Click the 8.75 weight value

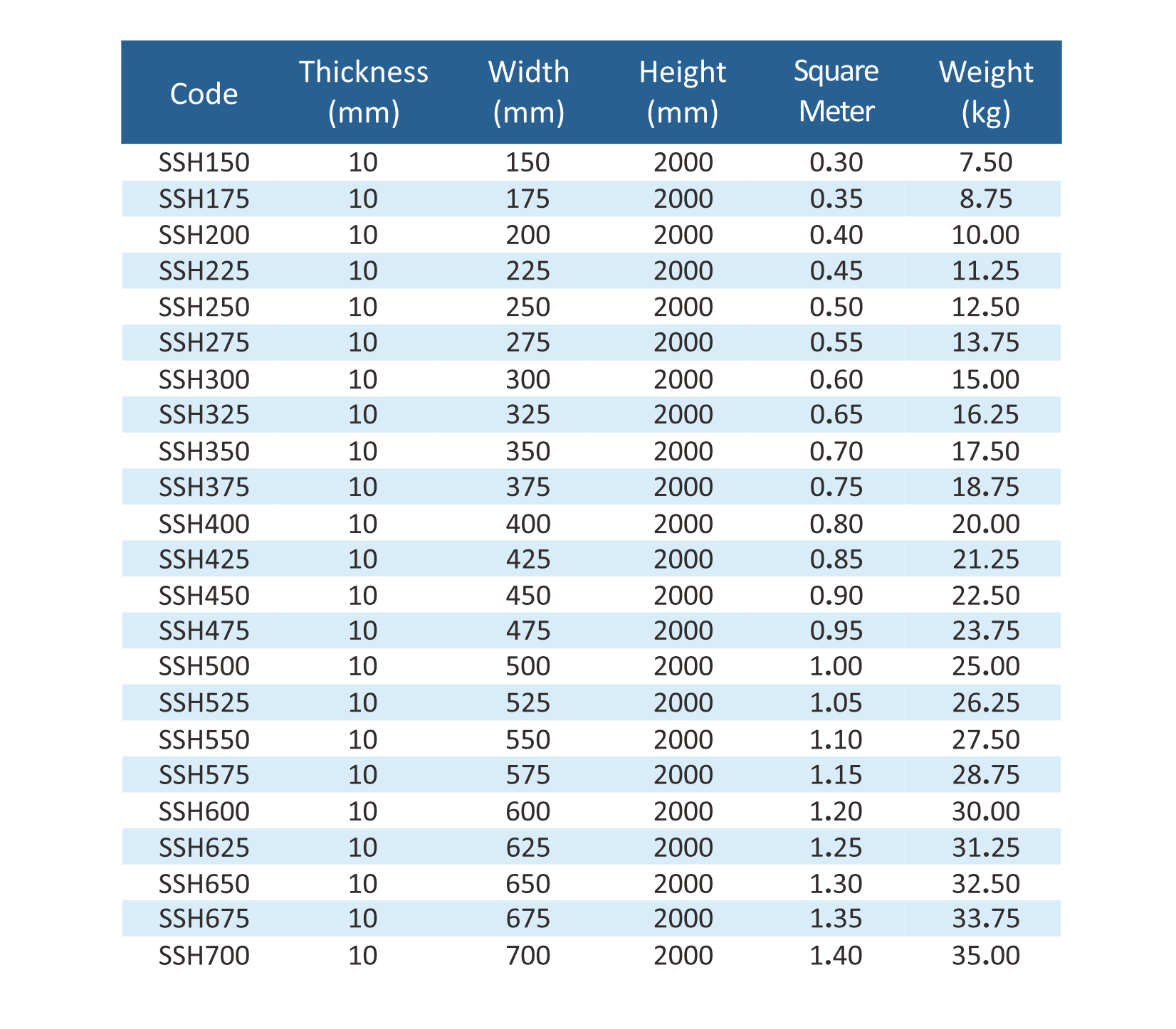click(985, 199)
